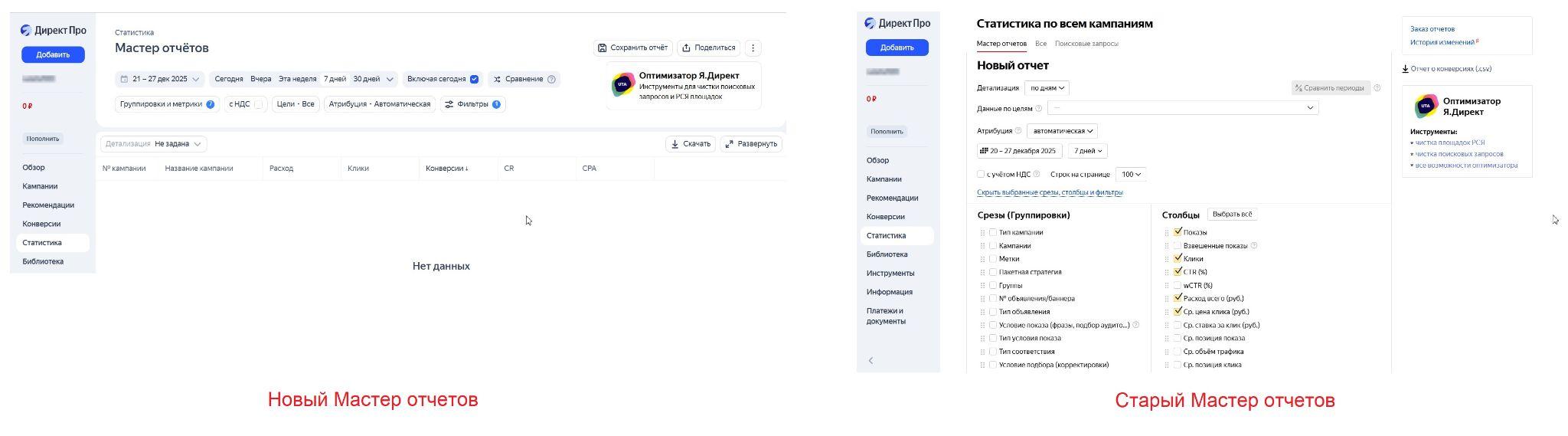Click the help icon beside Сравнить периоды
The image size is (1568, 436).
(x=1377, y=87)
